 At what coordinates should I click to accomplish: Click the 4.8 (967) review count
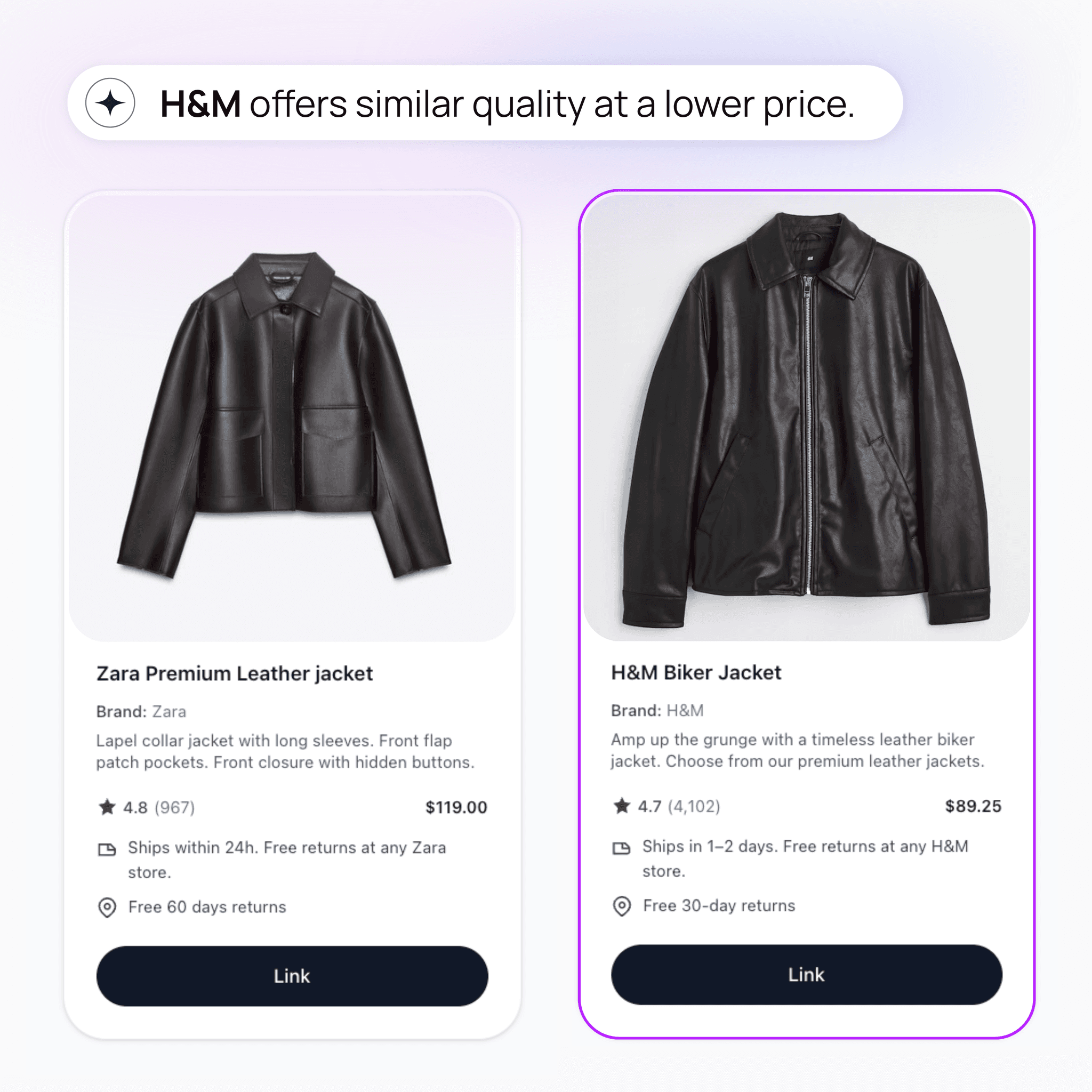(x=159, y=807)
